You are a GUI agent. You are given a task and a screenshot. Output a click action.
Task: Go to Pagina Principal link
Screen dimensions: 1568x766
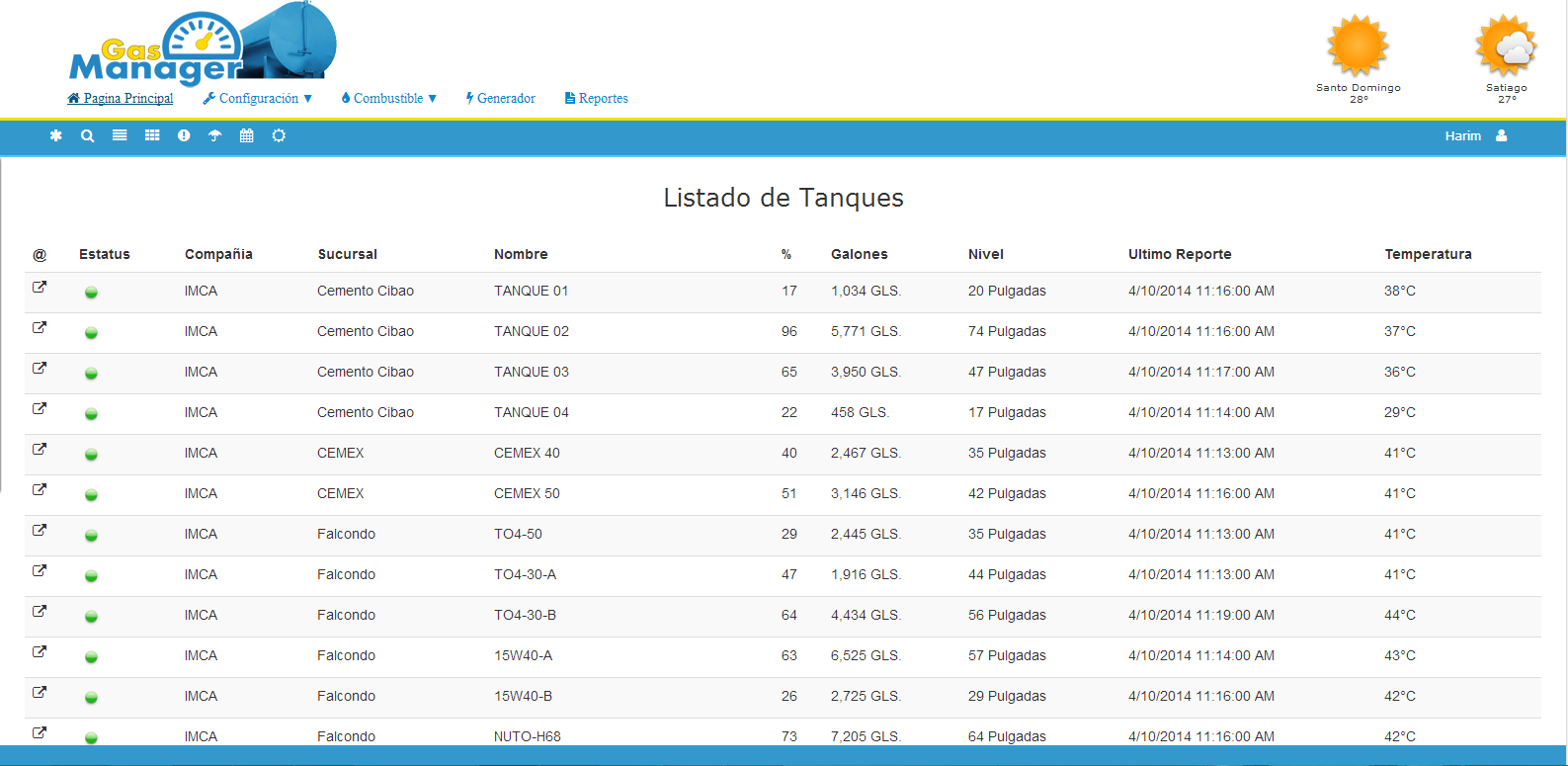point(121,98)
